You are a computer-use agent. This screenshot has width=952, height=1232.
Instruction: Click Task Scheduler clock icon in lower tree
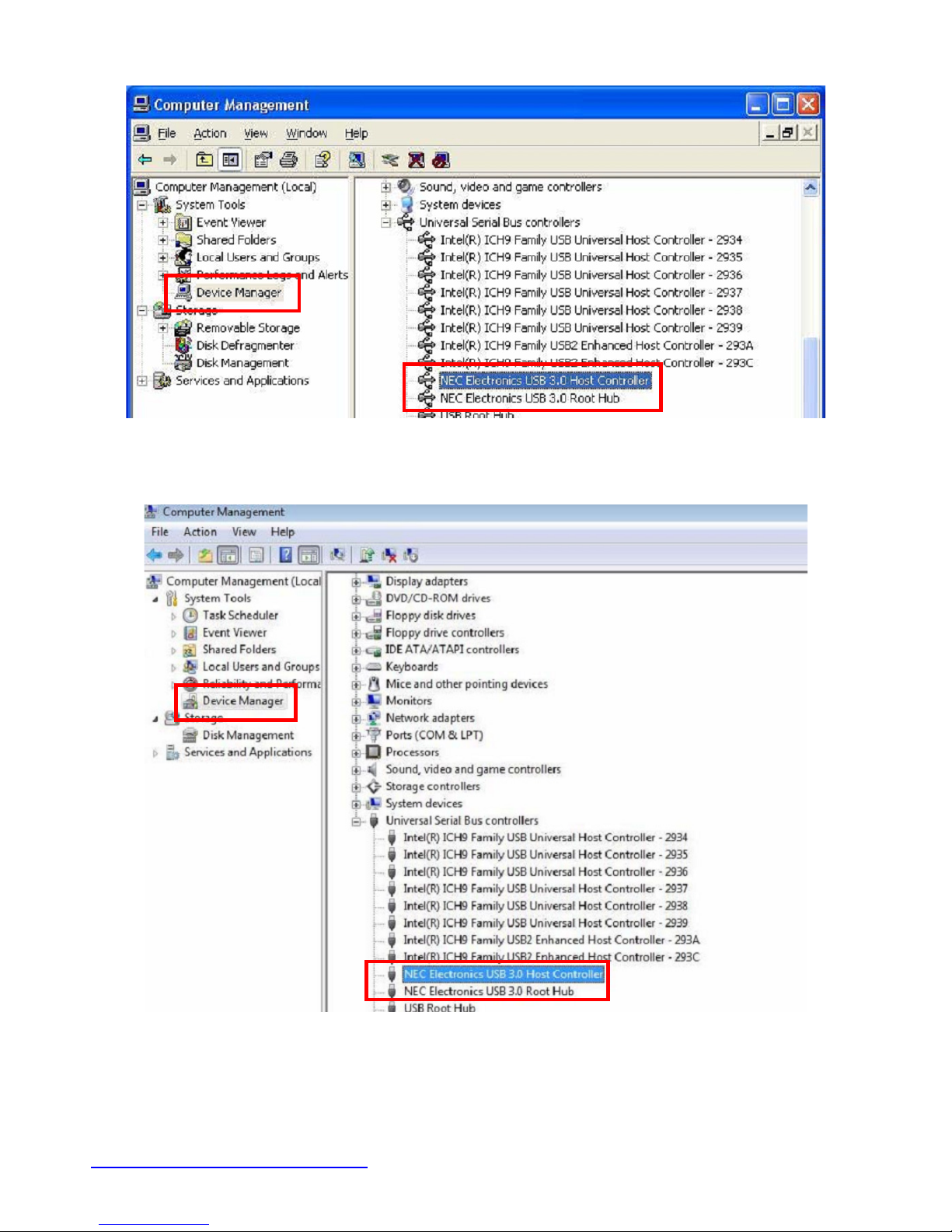[x=190, y=615]
